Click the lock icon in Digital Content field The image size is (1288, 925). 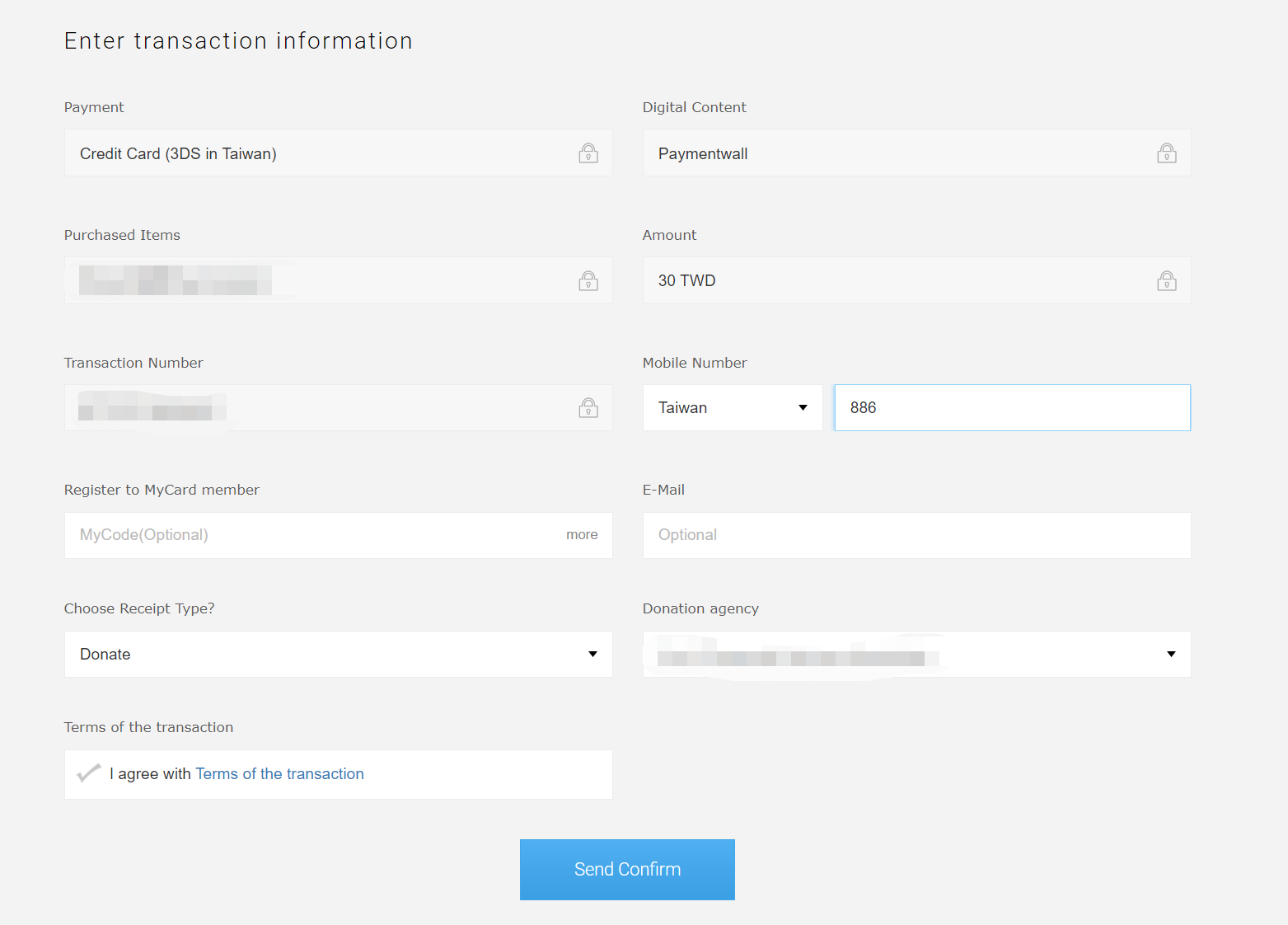click(x=1166, y=153)
